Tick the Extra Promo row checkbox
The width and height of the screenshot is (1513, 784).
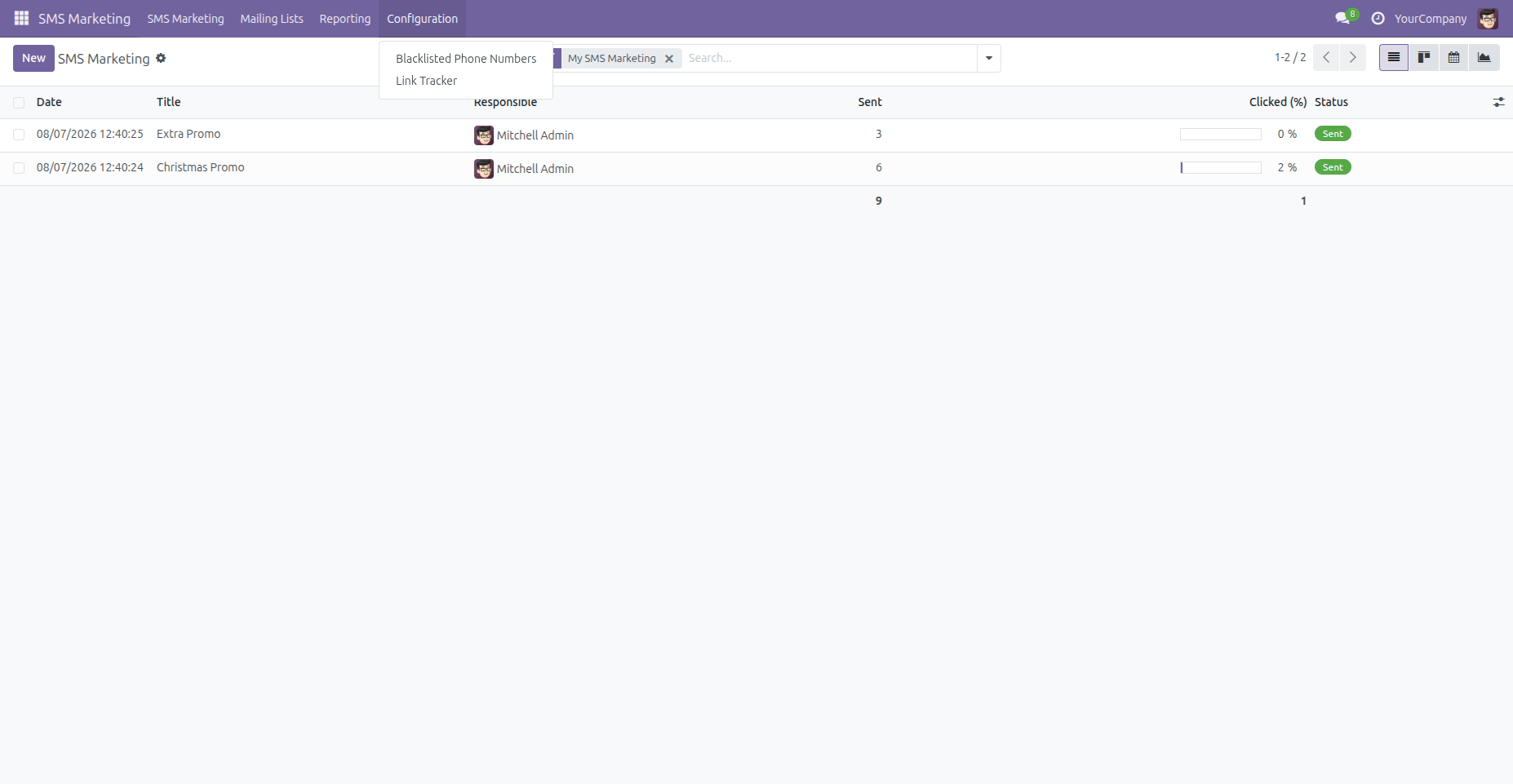click(19, 135)
